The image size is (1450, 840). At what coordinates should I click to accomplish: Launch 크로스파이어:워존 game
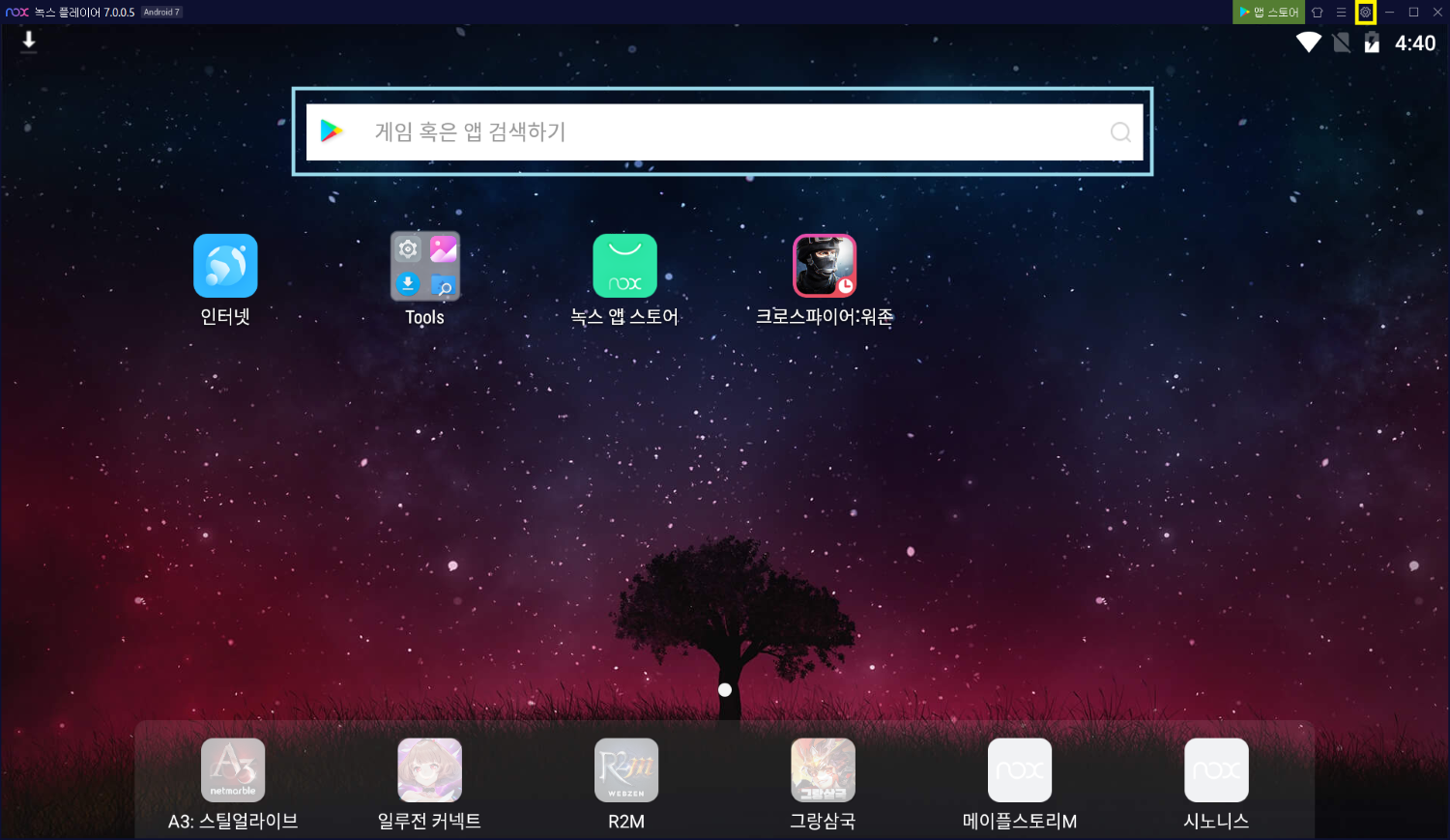[x=825, y=266]
